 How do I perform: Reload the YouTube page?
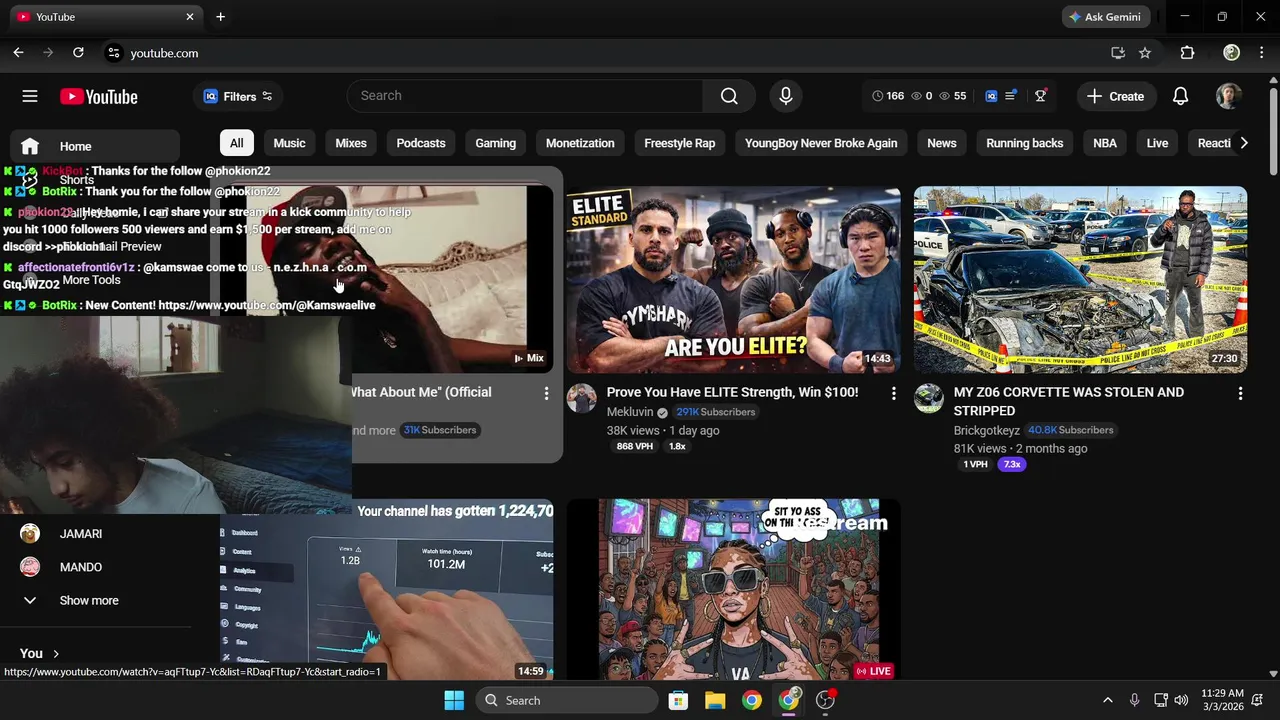(x=78, y=53)
